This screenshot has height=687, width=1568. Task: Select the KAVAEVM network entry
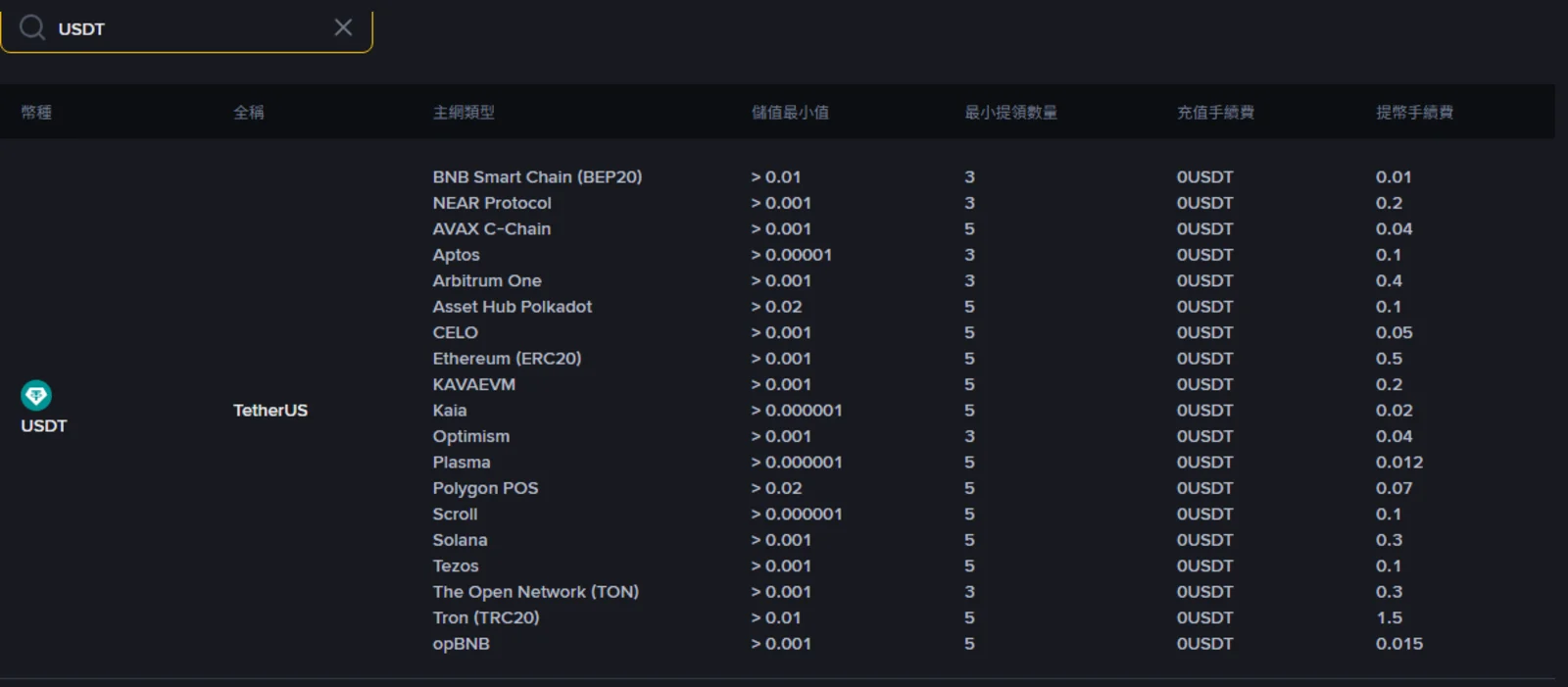point(474,385)
